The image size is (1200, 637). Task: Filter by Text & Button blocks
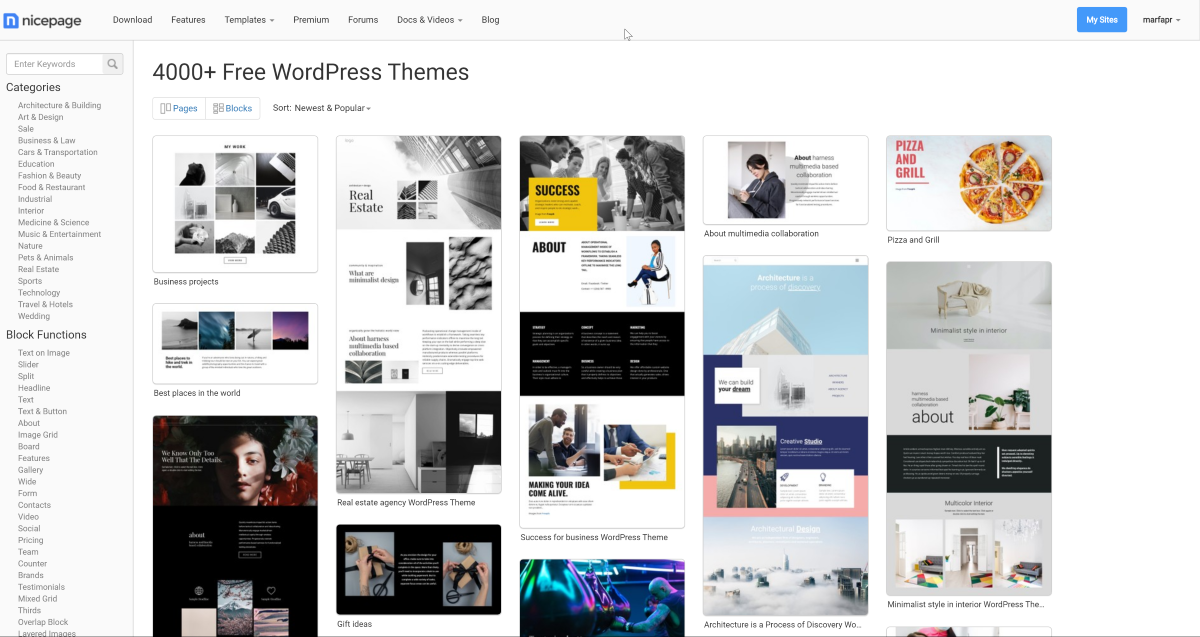[x=43, y=411]
